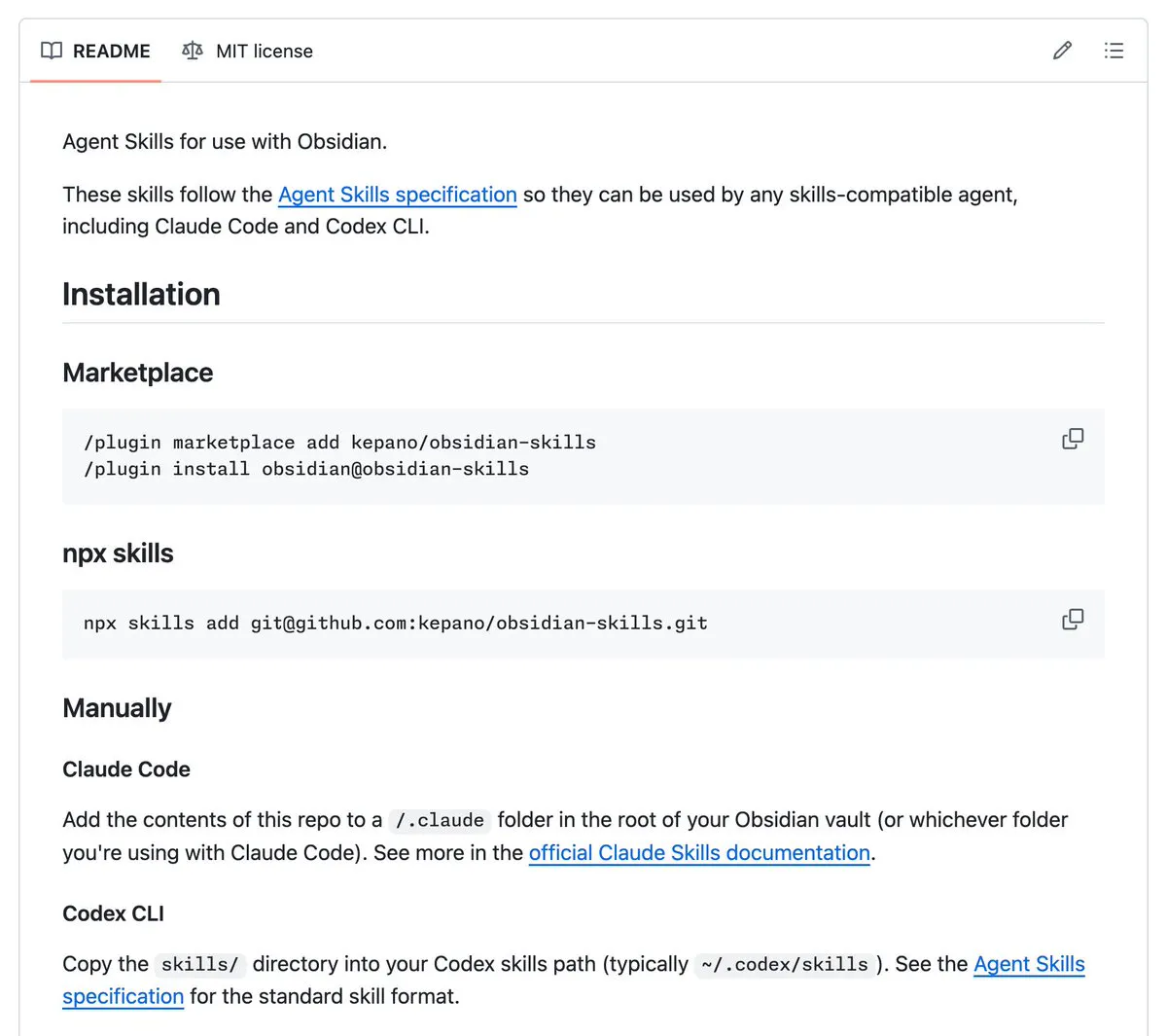Click the Manually heading

(117, 708)
